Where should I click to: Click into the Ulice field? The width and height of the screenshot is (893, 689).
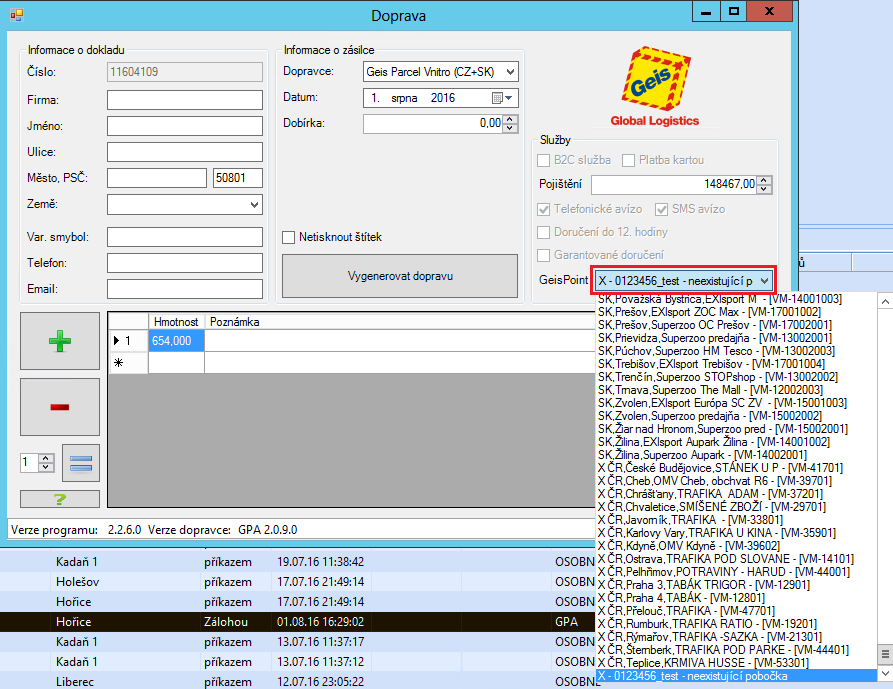185,152
